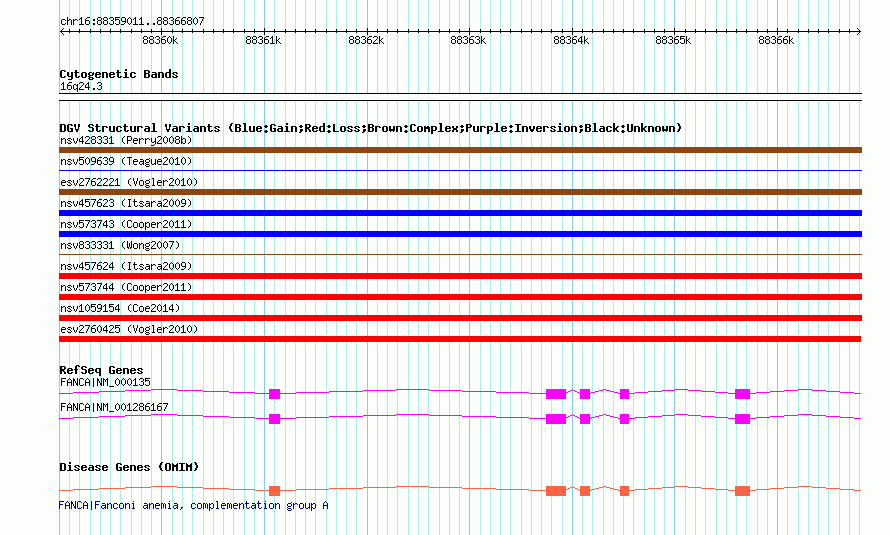Click the nsv457624 (Itsara2009) label
The height and width of the screenshot is (535, 890).
tap(126, 266)
